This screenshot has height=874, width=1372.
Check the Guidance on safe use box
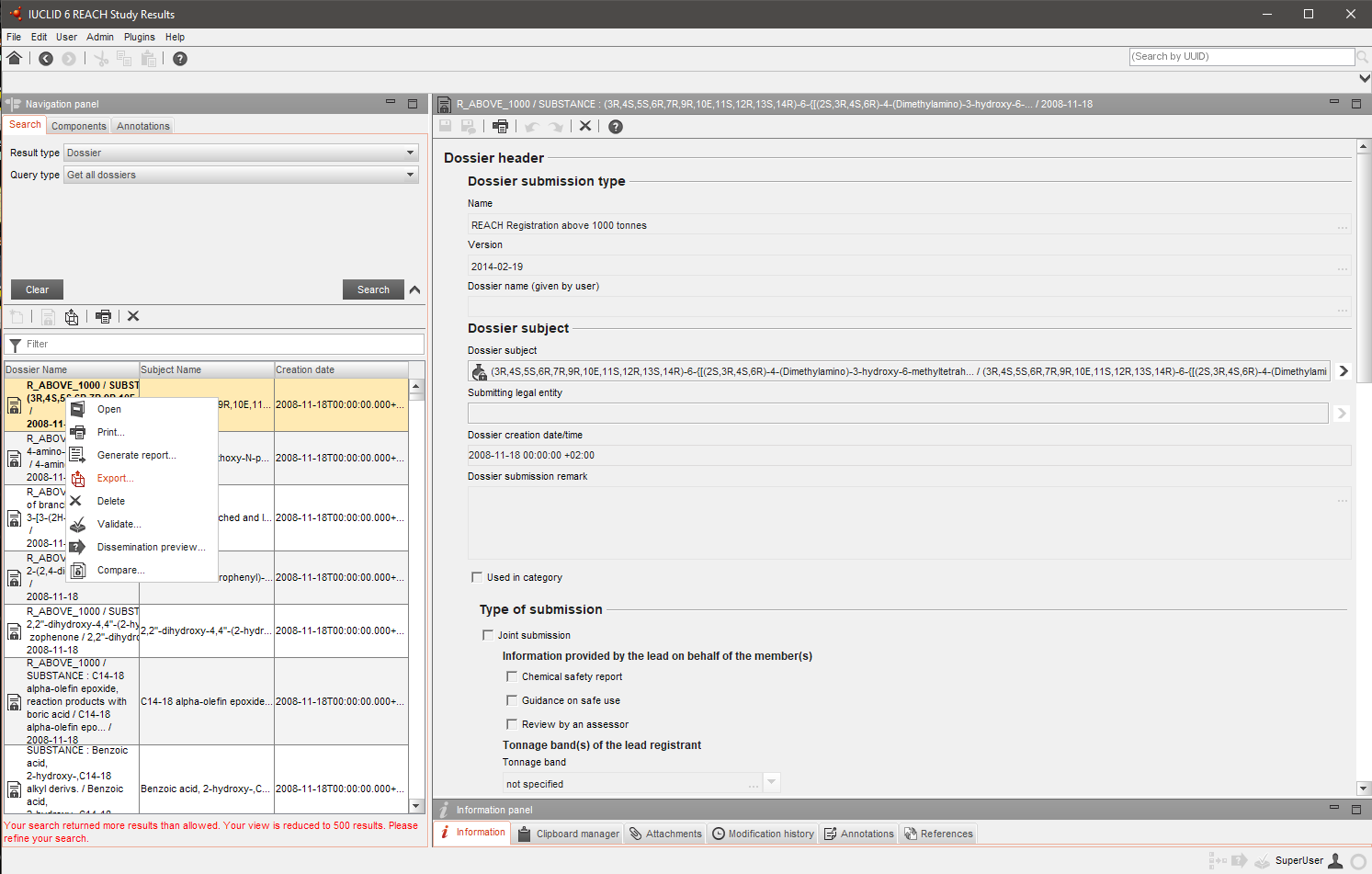pyautogui.click(x=512, y=700)
